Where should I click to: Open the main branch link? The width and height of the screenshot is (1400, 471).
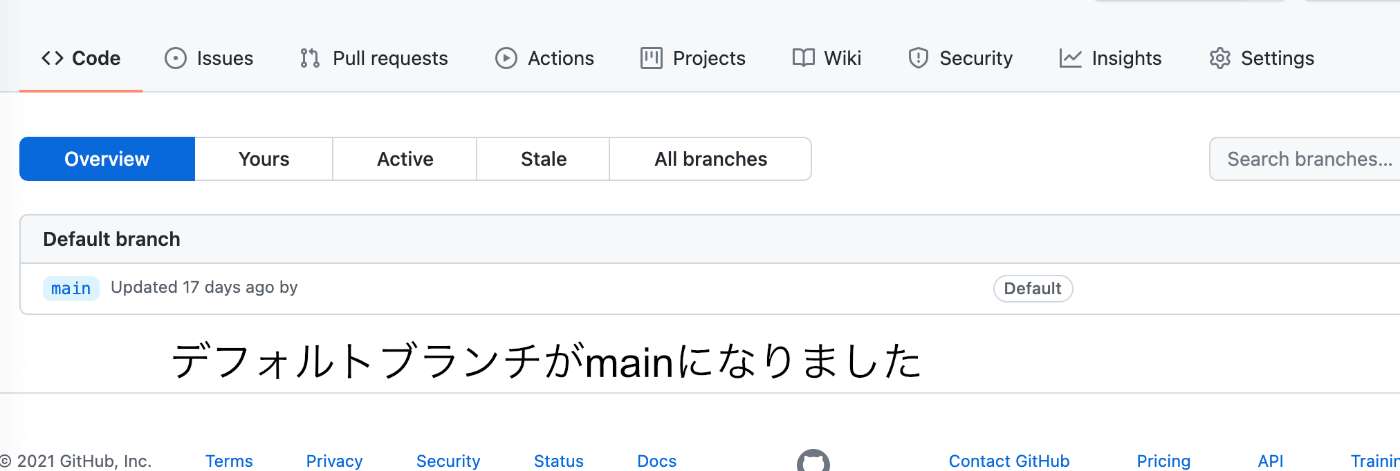point(71,288)
